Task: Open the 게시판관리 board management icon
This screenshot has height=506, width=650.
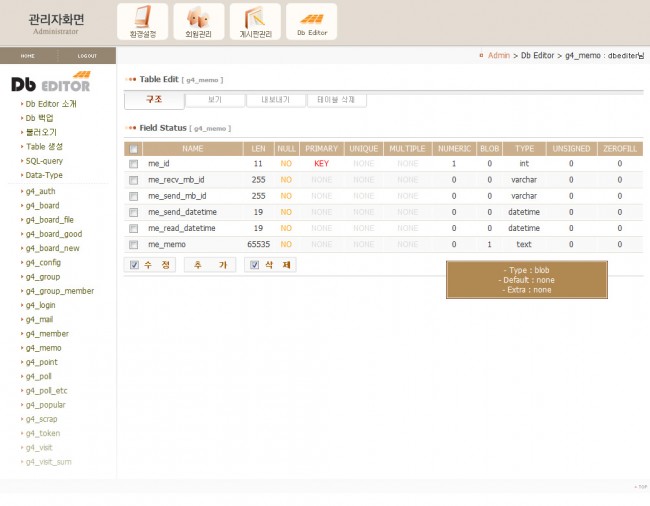Action: tap(255, 22)
